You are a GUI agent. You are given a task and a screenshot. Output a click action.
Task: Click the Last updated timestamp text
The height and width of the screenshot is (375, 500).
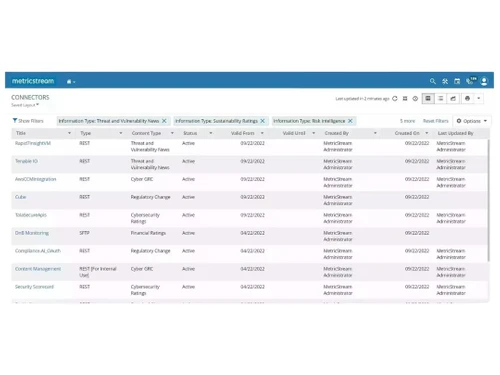click(362, 99)
